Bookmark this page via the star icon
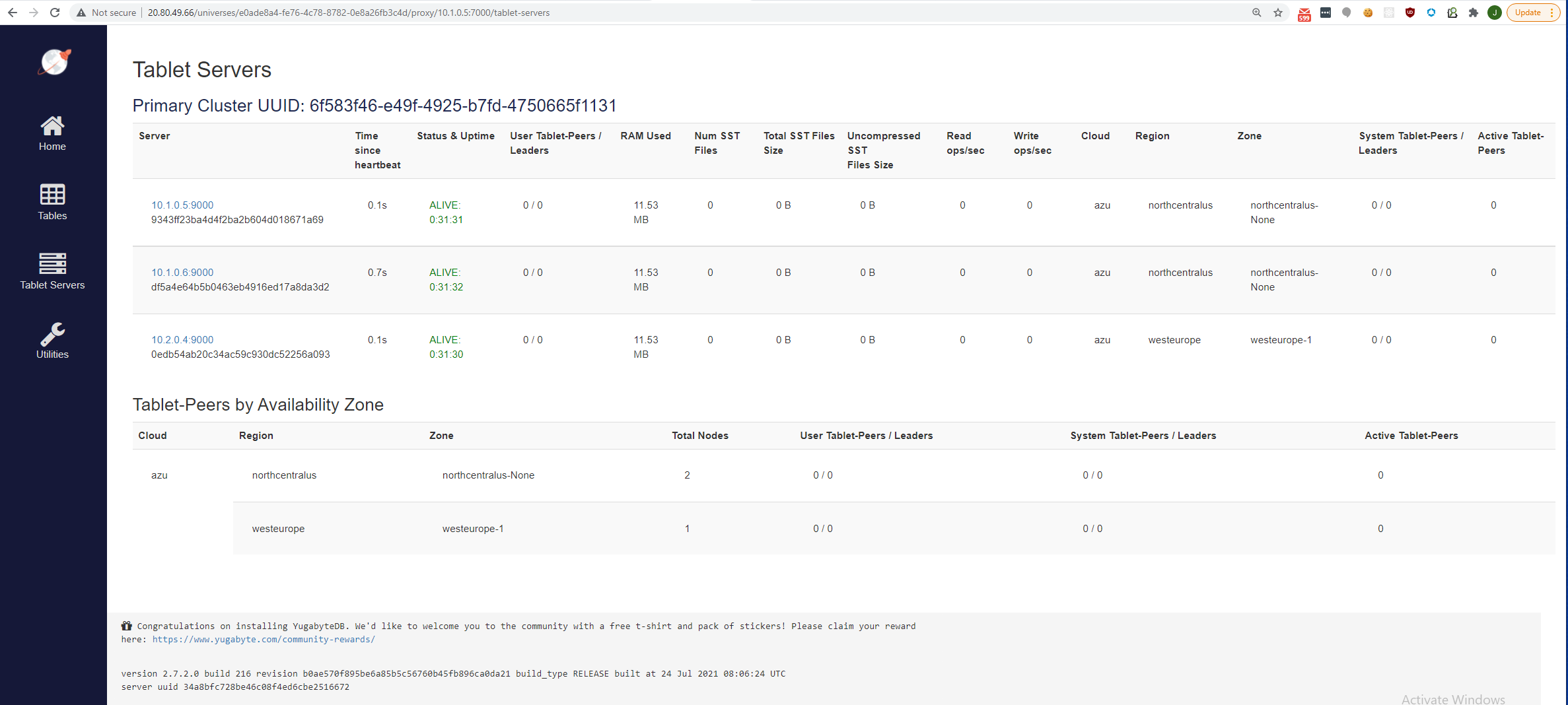The height and width of the screenshot is (705, 1568). pyautogui.click(x=1277, y=12)
